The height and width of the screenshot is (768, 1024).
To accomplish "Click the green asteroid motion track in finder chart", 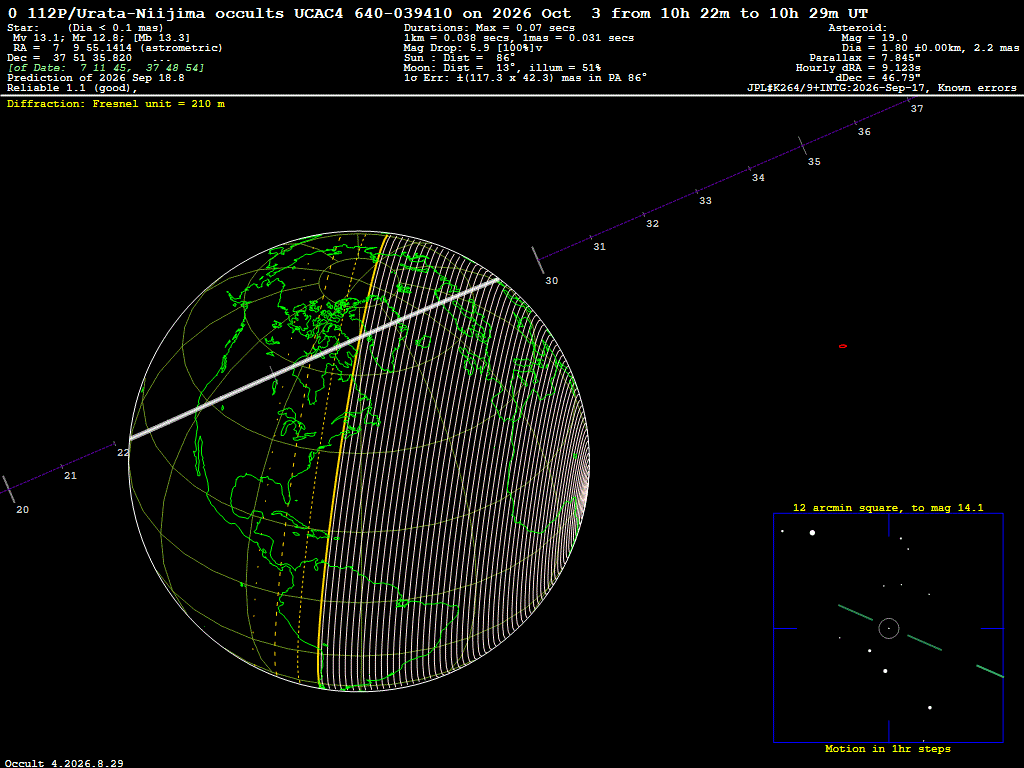I will point(924,643).
